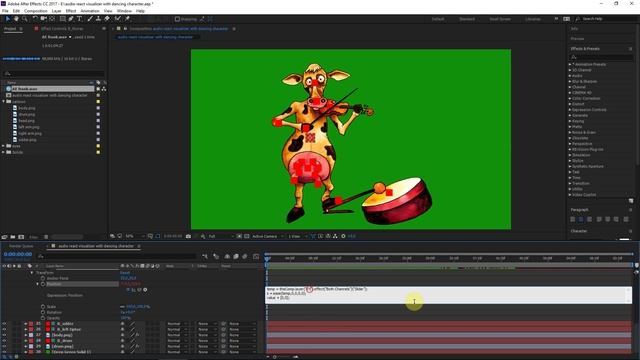The image size is (640, 360).
Task: Select the Pen tool
Action: click(71, 19)
